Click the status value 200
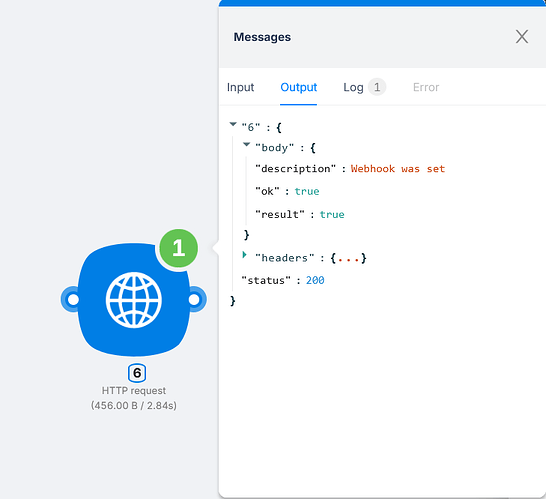 315,280
